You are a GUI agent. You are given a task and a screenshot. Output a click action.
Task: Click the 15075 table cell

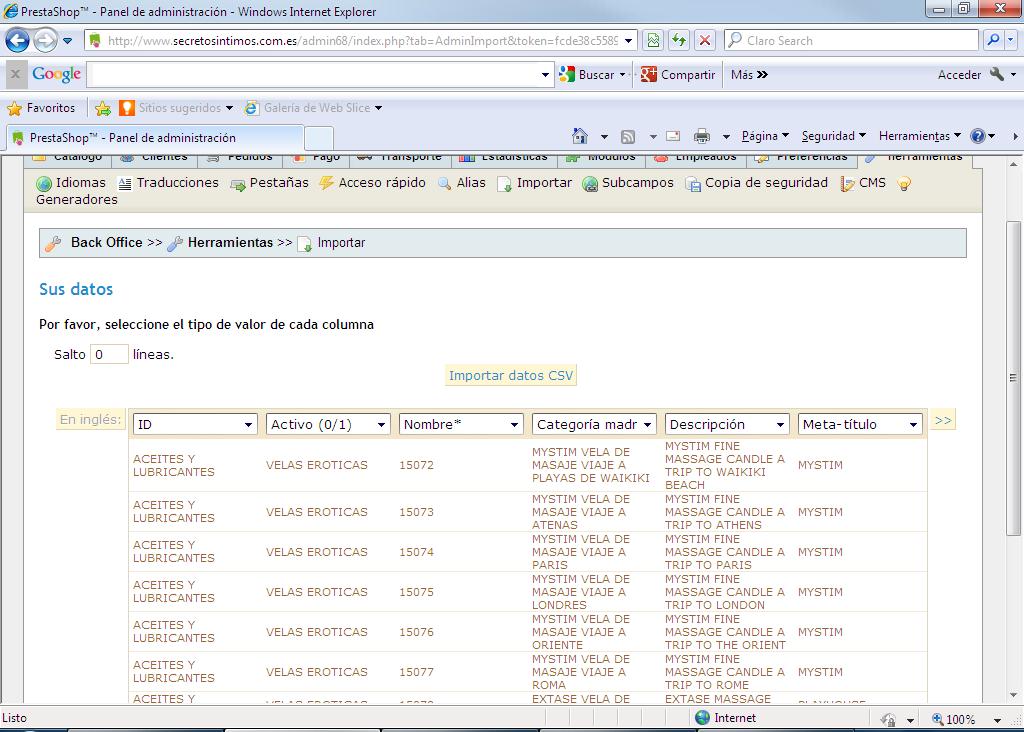click(416, 592)
